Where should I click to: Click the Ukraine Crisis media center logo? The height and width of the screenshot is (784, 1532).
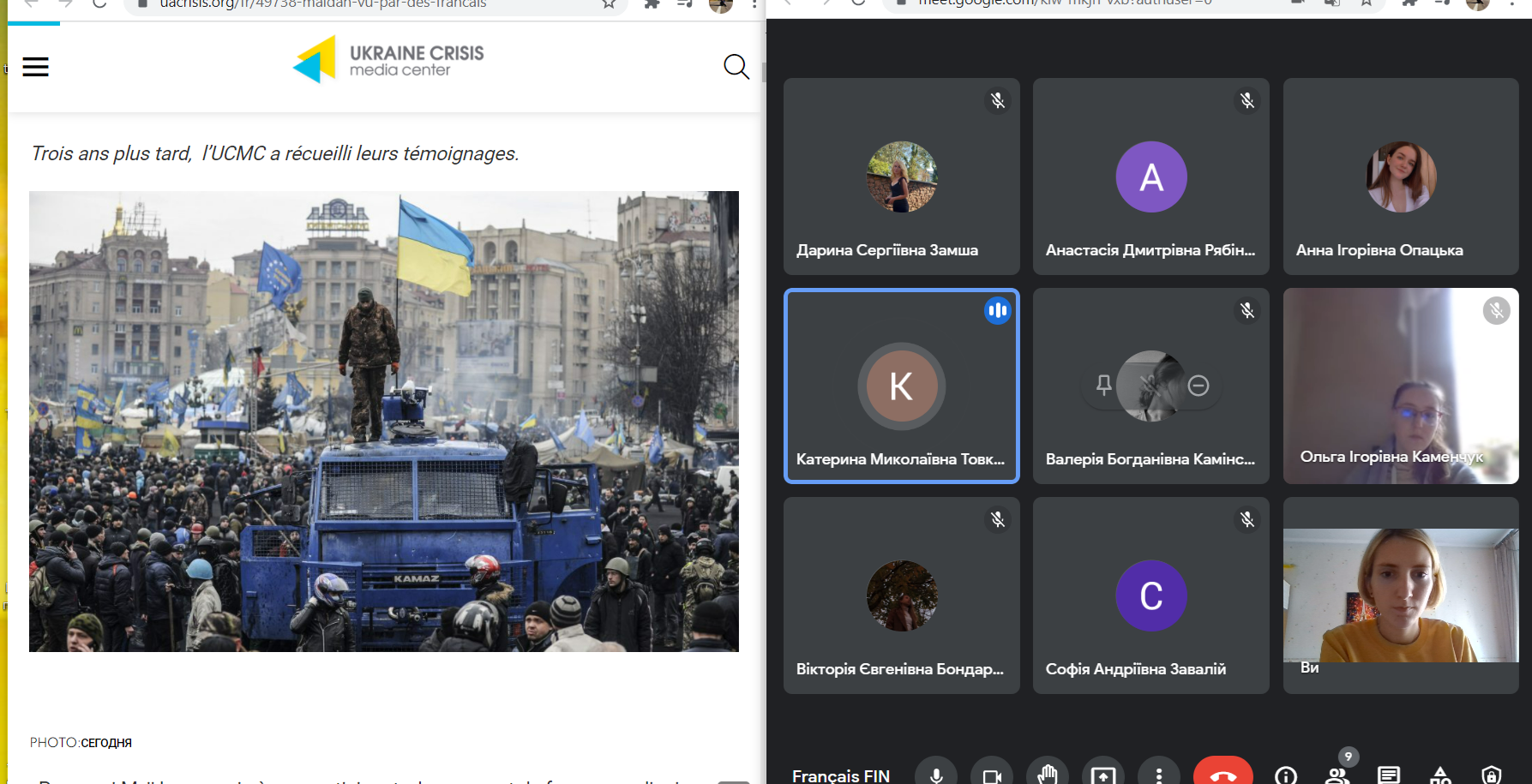click(x=388, y=60)
